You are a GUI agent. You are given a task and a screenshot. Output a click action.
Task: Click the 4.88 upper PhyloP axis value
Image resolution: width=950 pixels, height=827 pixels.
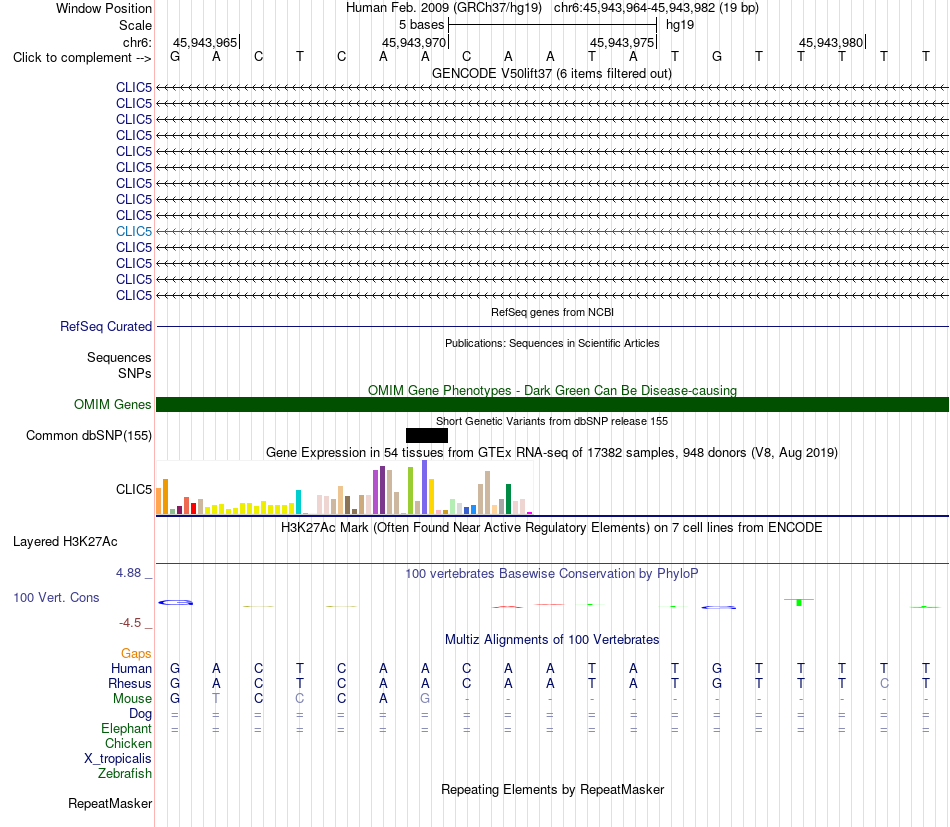tap(128, 573)
